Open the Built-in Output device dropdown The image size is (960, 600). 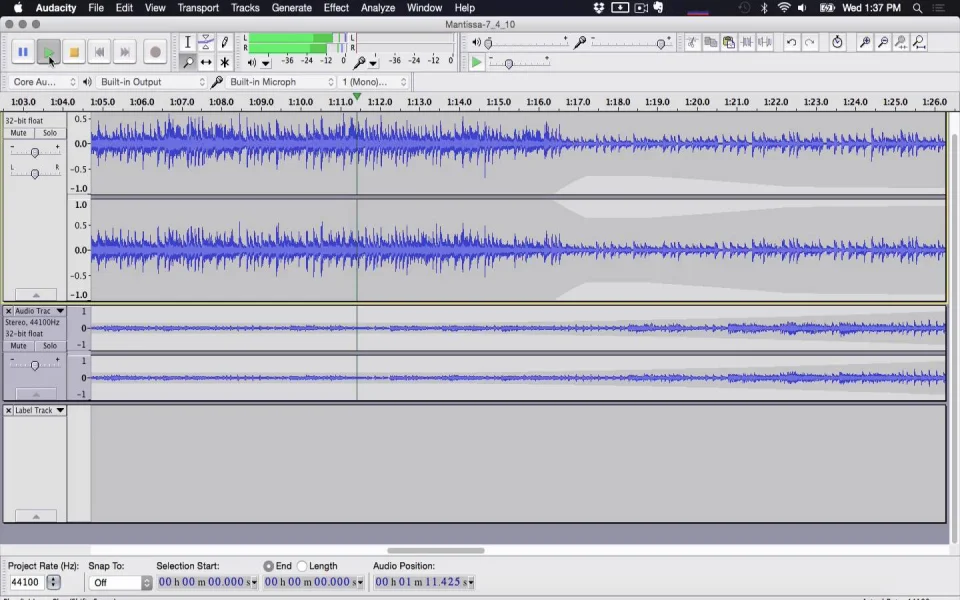coord(152,82)
